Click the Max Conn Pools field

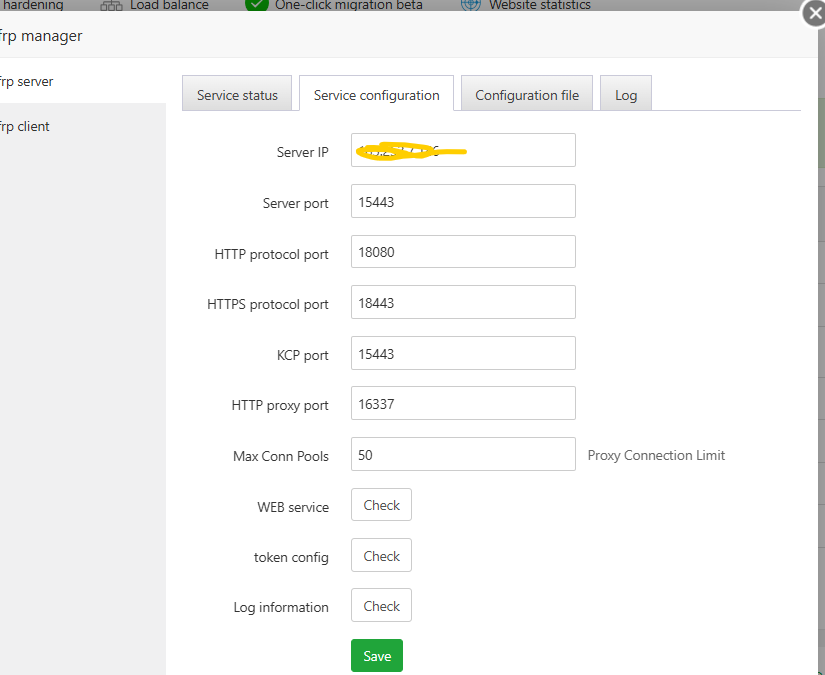(x=463, y=454)
